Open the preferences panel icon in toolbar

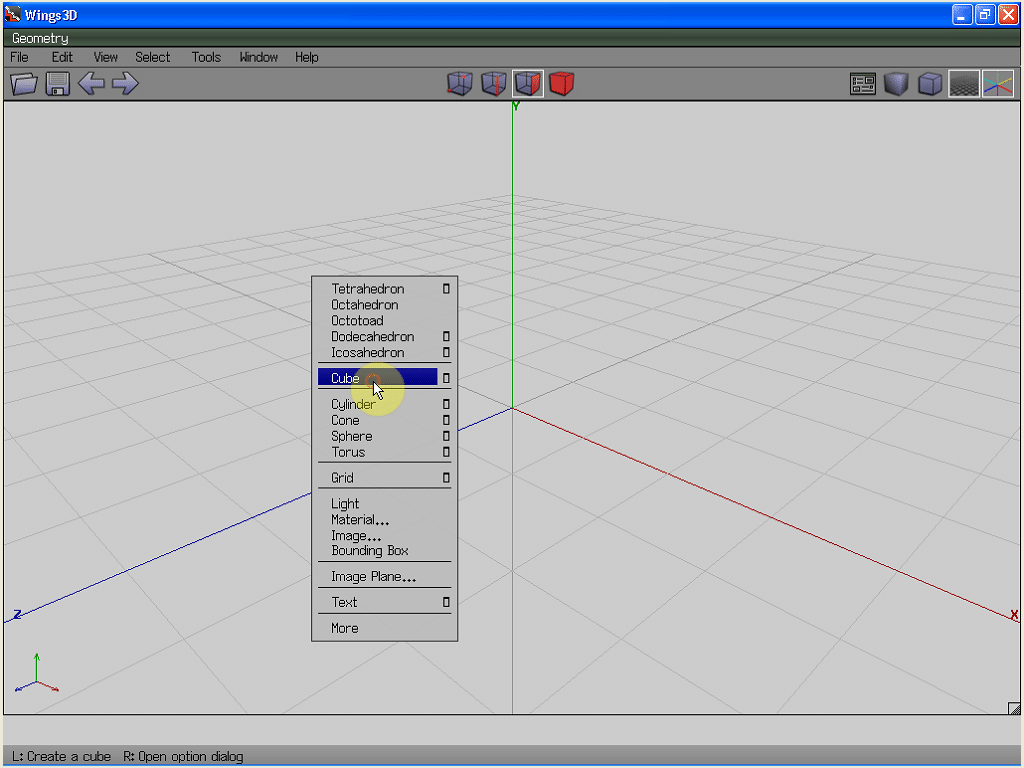tap(862, 84)
